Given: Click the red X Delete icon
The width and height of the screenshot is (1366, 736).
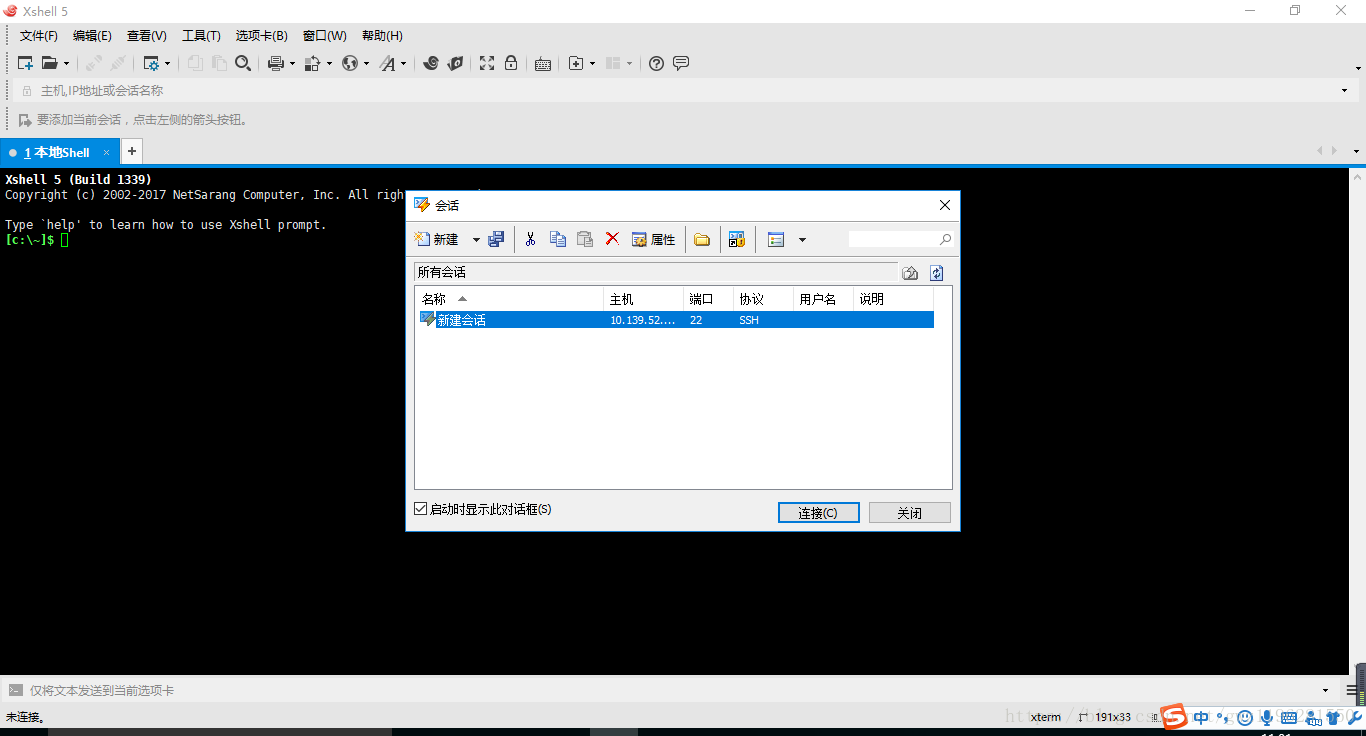Looking at the screenshot, I should 612,239.
